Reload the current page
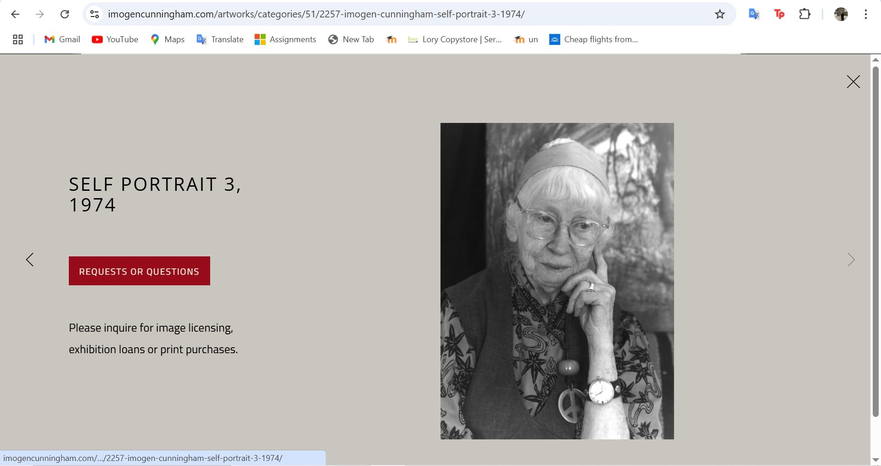Viewport: 881px width, 466px height. pyautogui.click(x=65, y=14)
